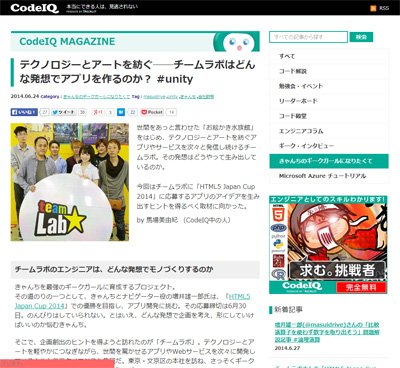Click the Facebook like button
This screenshot has width=400, height=368.
tap(24, 112)
